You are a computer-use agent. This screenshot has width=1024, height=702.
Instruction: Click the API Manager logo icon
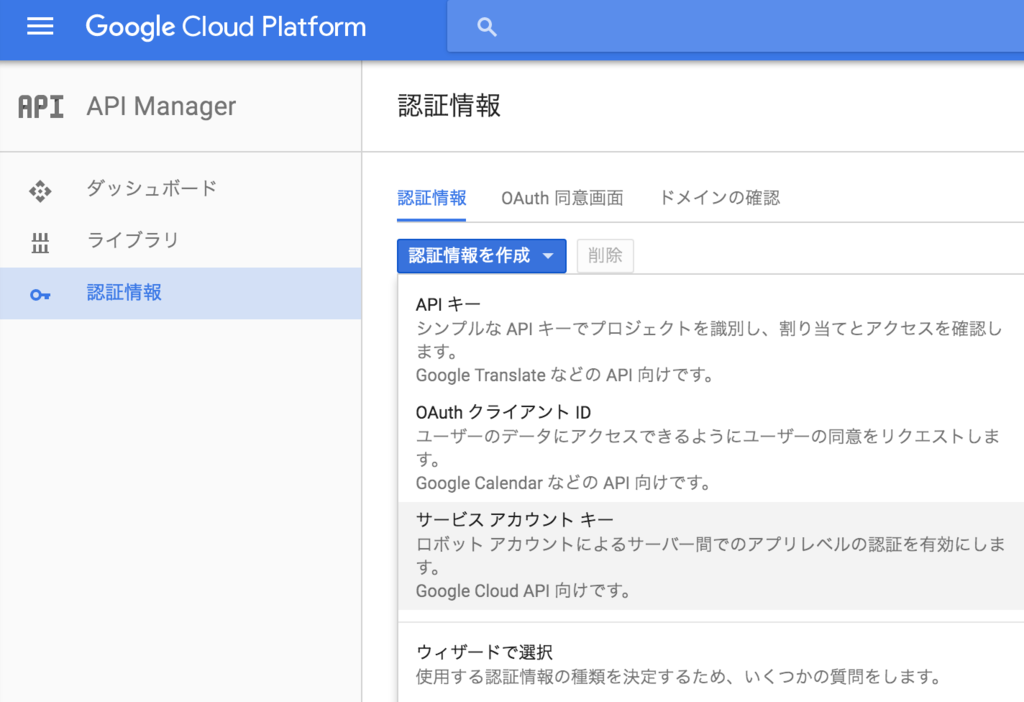click(x=41, y=106)
